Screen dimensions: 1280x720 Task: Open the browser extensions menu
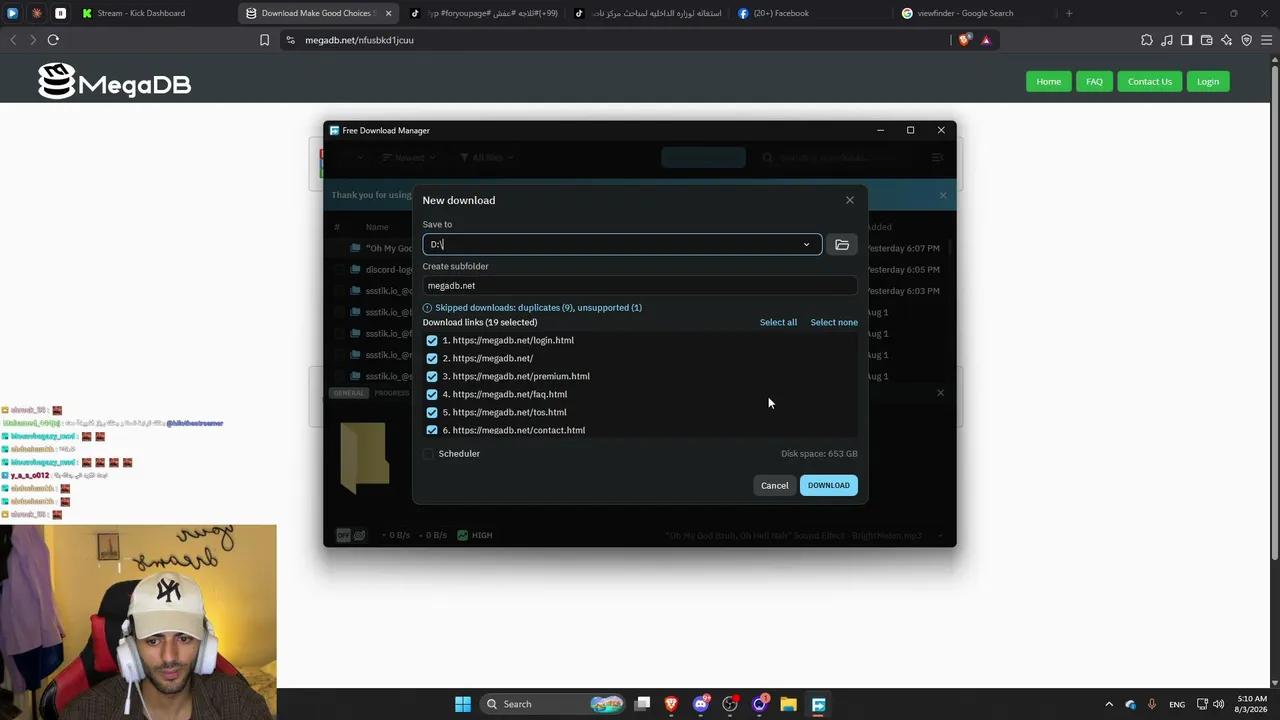(x=1147, y=40)
